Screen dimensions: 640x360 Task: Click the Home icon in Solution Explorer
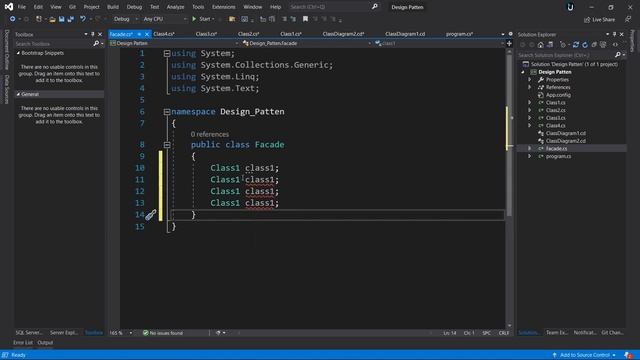pos(540,45)
